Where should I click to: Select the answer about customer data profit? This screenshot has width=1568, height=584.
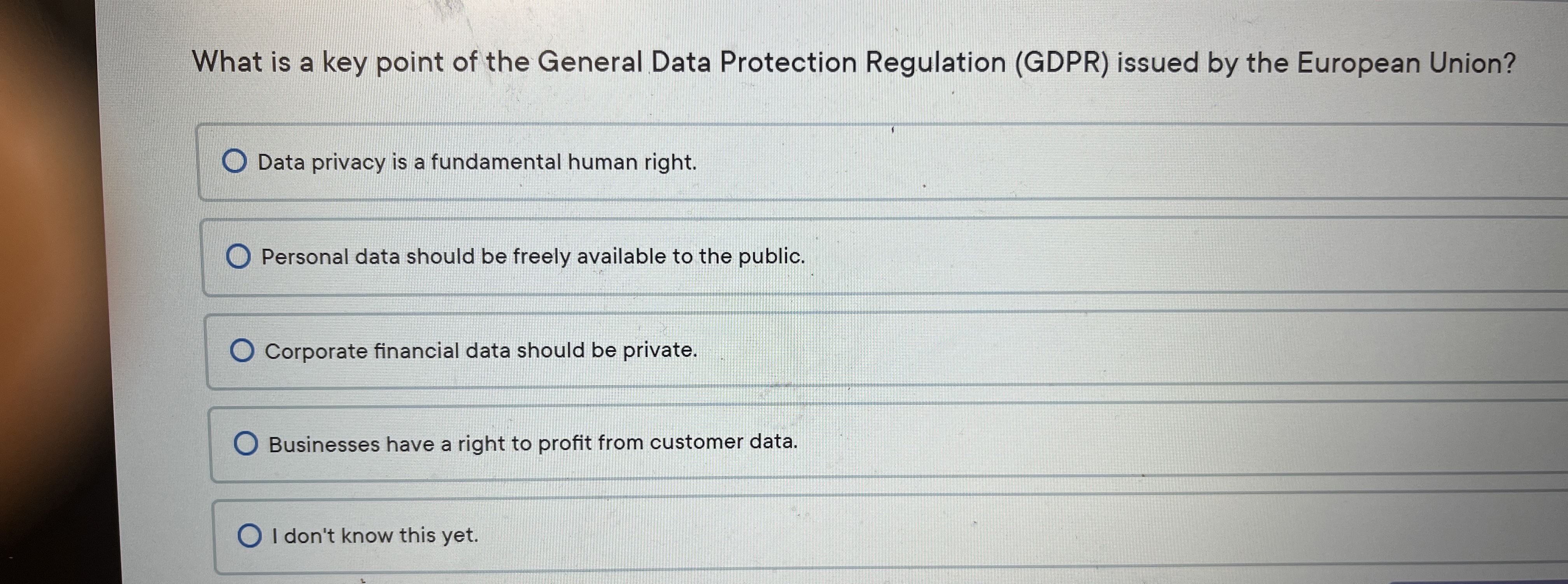[533, 443]
